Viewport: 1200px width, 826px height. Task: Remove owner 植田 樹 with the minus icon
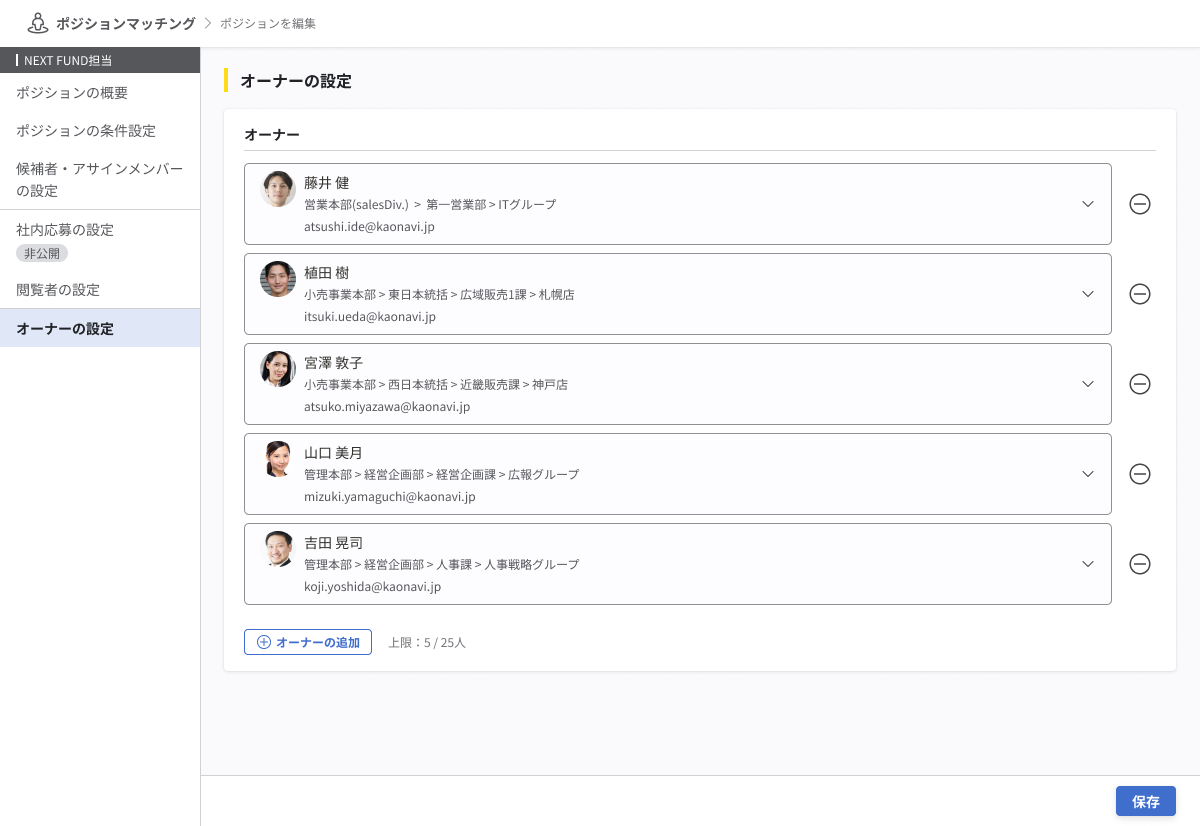[x=1140, y=294]
